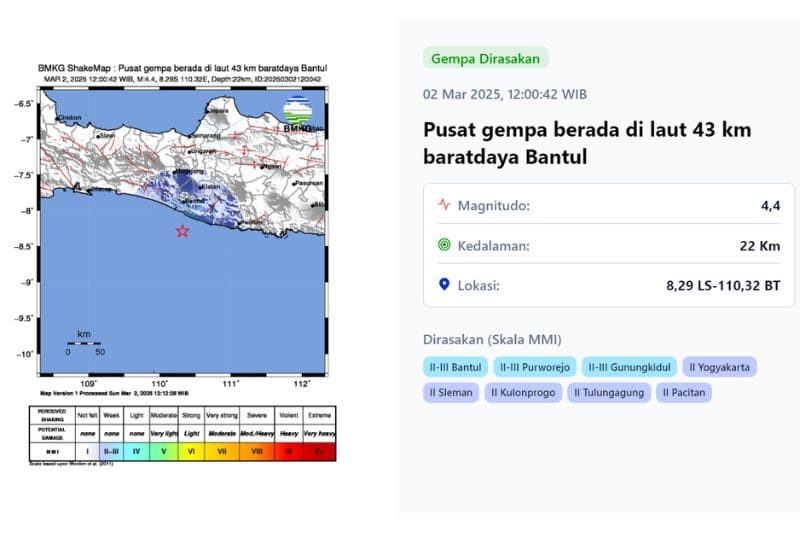
Task: Click the blue location pin icon
Action: tap(444, 285)
